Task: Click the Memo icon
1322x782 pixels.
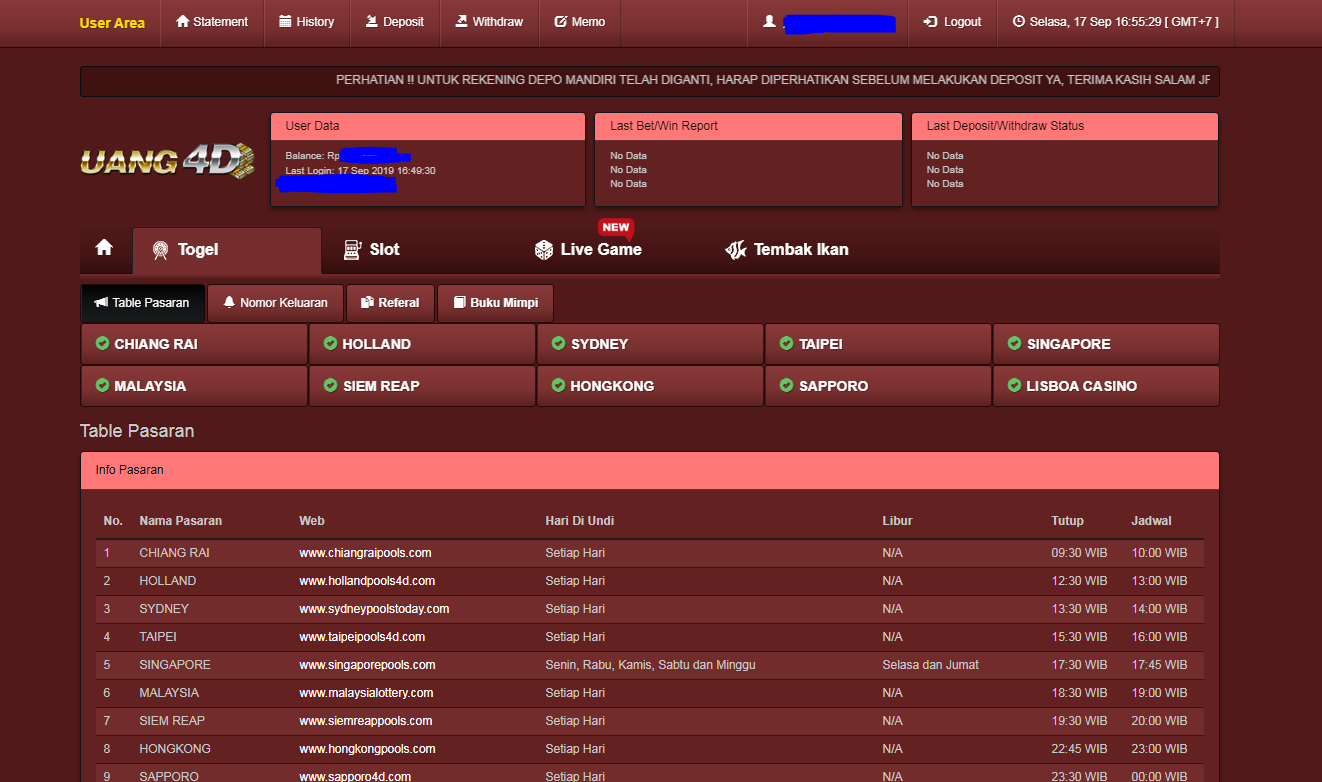Action: (563, 20)
